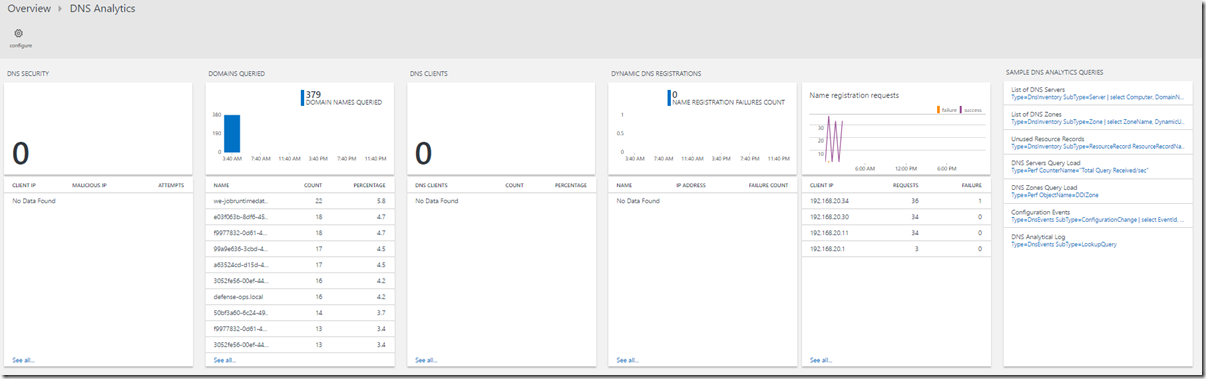
Task: Click the large 0 in DNS Security tile
Action: coord(20,153)
